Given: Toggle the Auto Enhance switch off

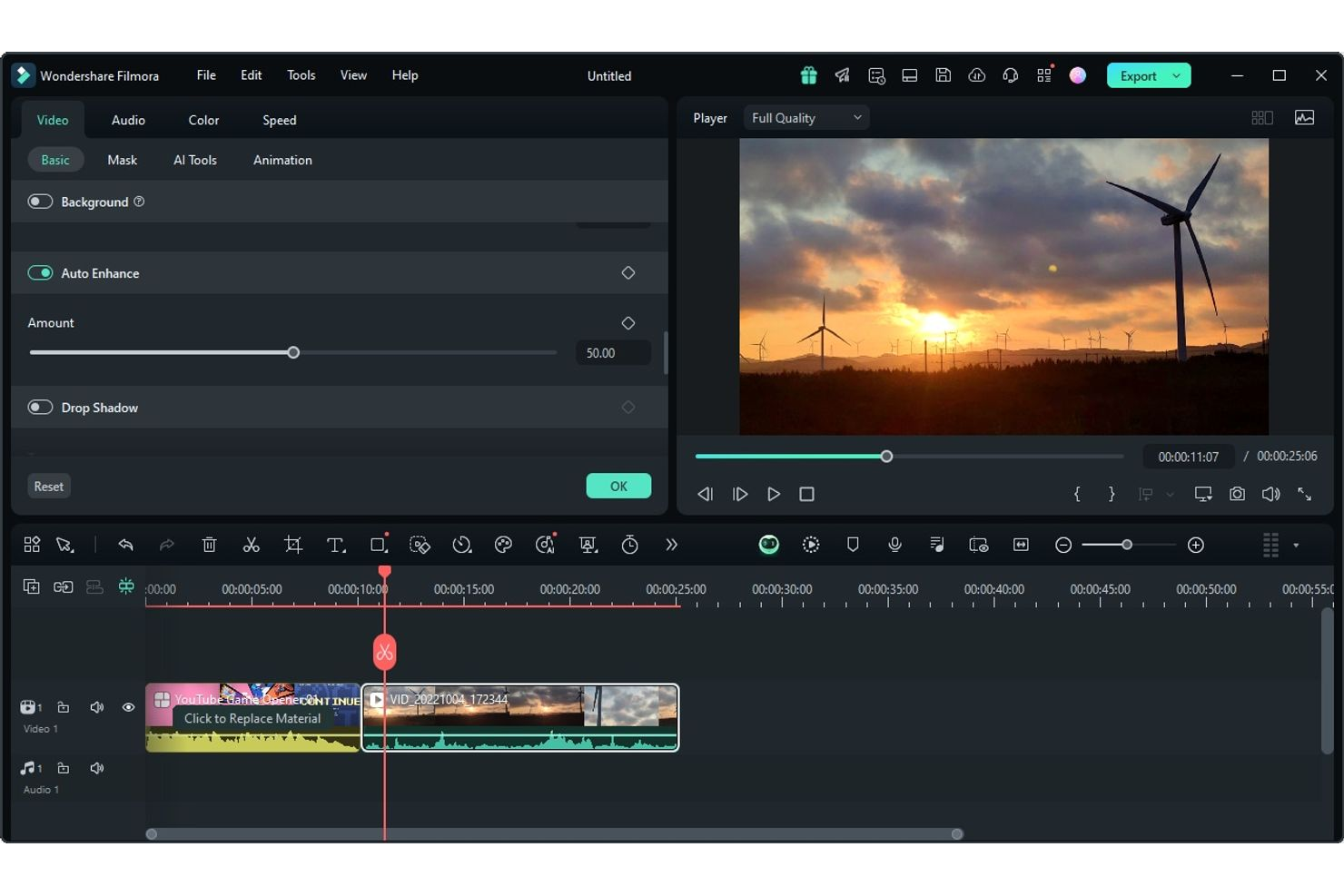Looking at the screenshot, I should [40, 272].
